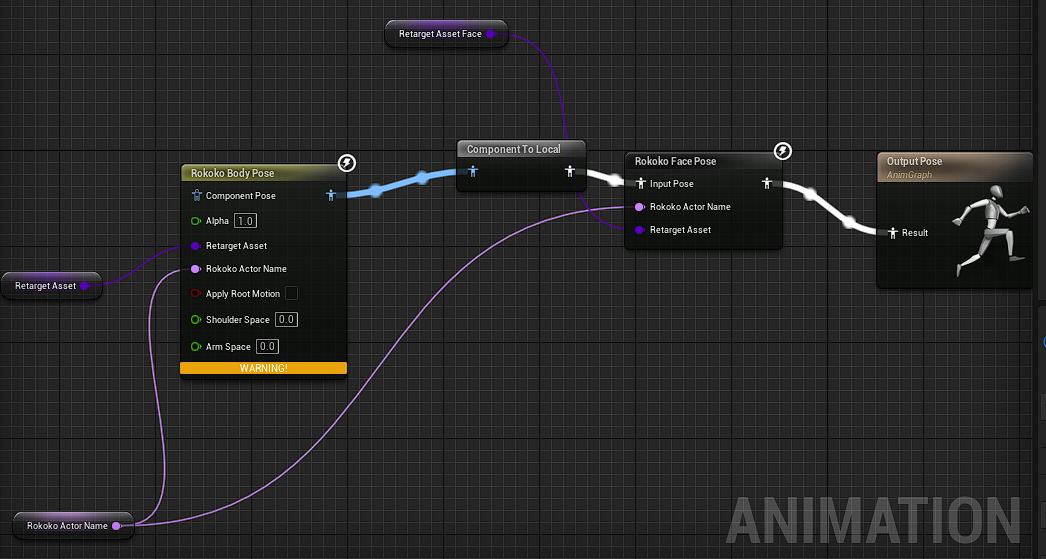Select the Rokoko Body Pose node title
The width and height of the screenshot is (1046, 559).
[232, 173]
